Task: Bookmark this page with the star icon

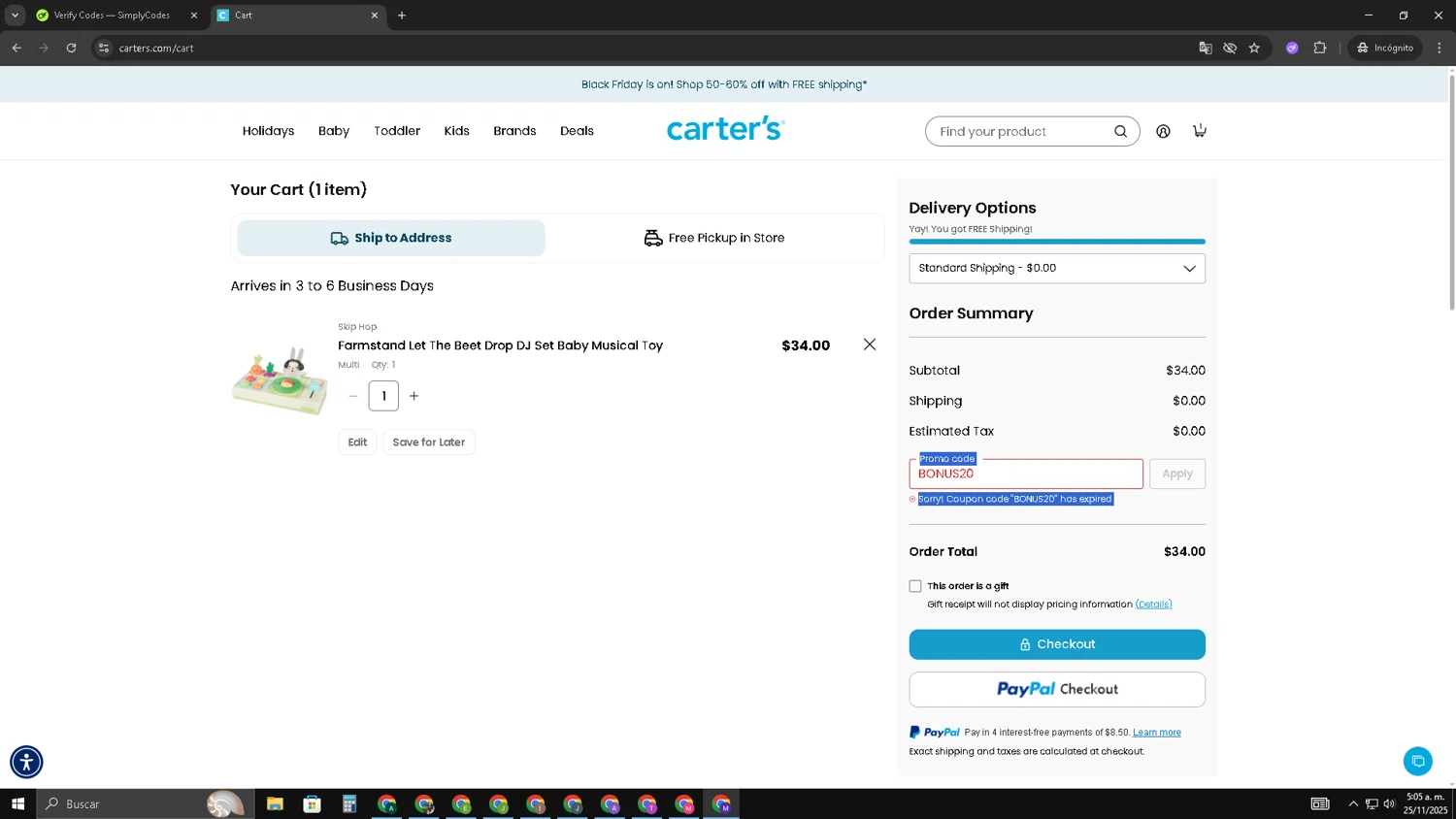Action: tap(1254, 48)
